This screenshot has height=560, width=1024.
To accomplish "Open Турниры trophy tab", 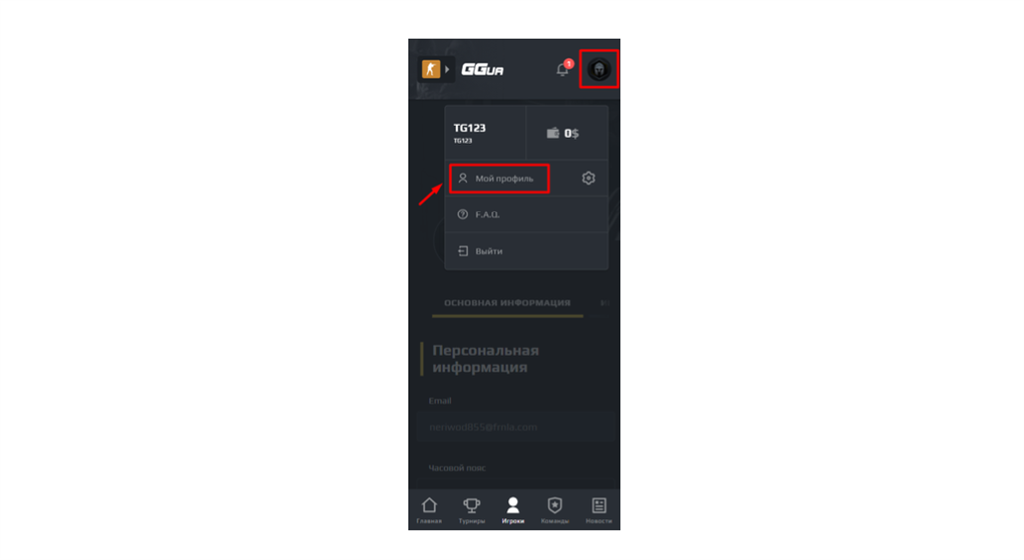I will click(x=472, y=510).
